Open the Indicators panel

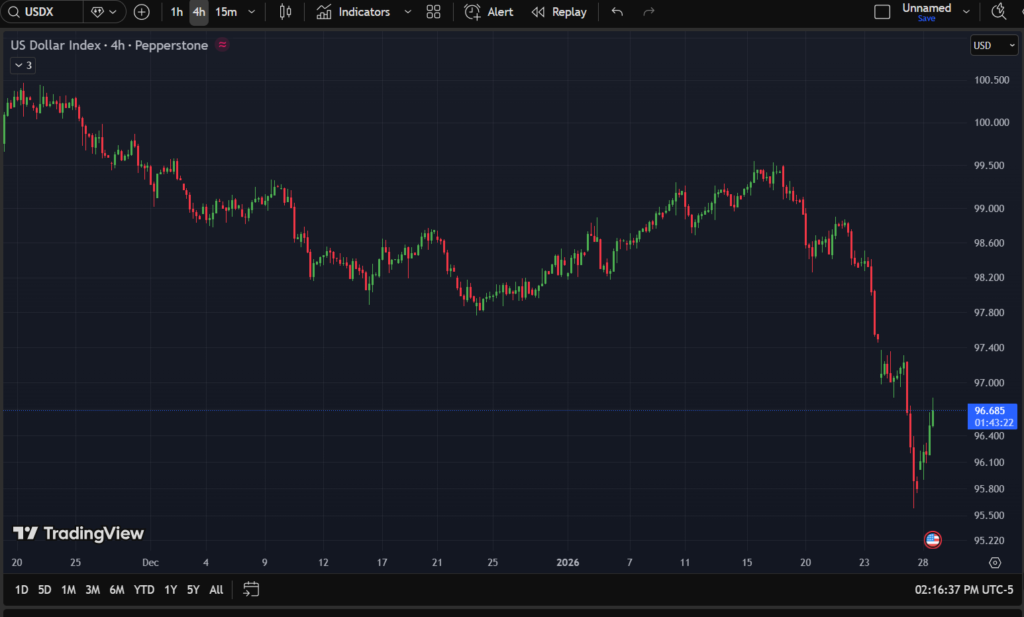coord(352,13)
